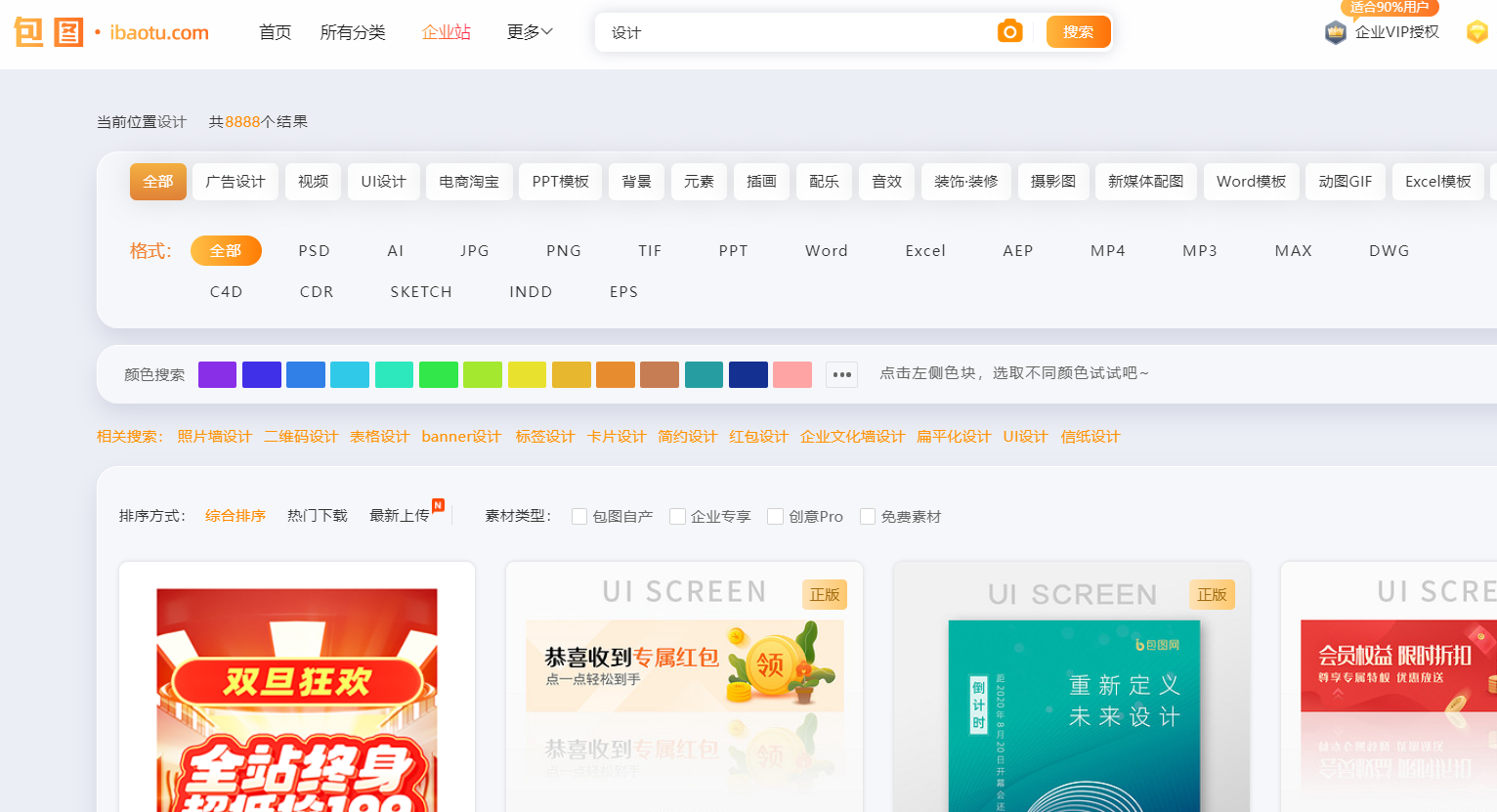Click the camera image-search icon
Screen dimensions: 1497x812
coord(1009,32)
